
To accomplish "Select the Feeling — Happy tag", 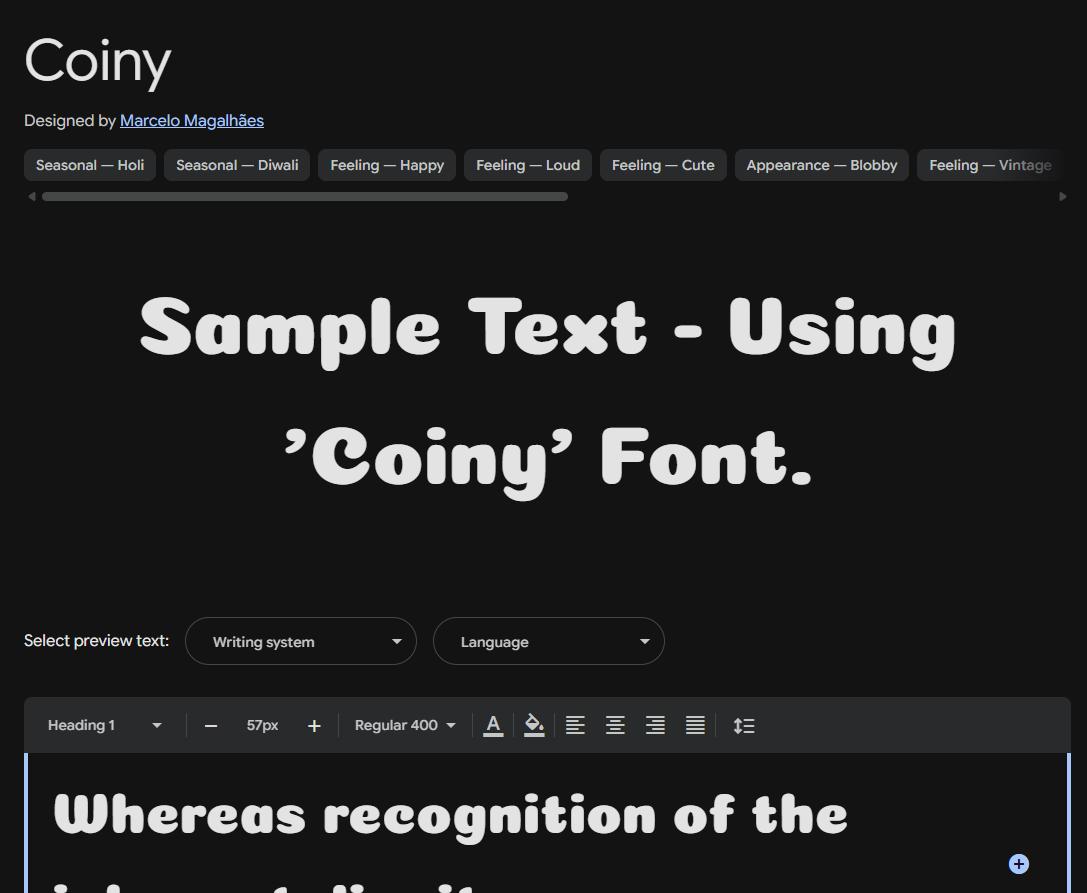I will click(x=387, y=165).
